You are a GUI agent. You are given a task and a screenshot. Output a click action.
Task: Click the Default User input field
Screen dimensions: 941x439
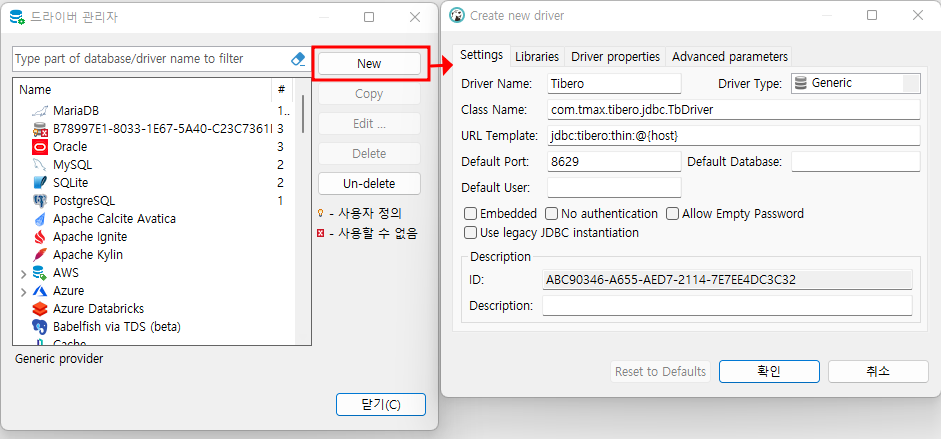click(x=615, y=187)
